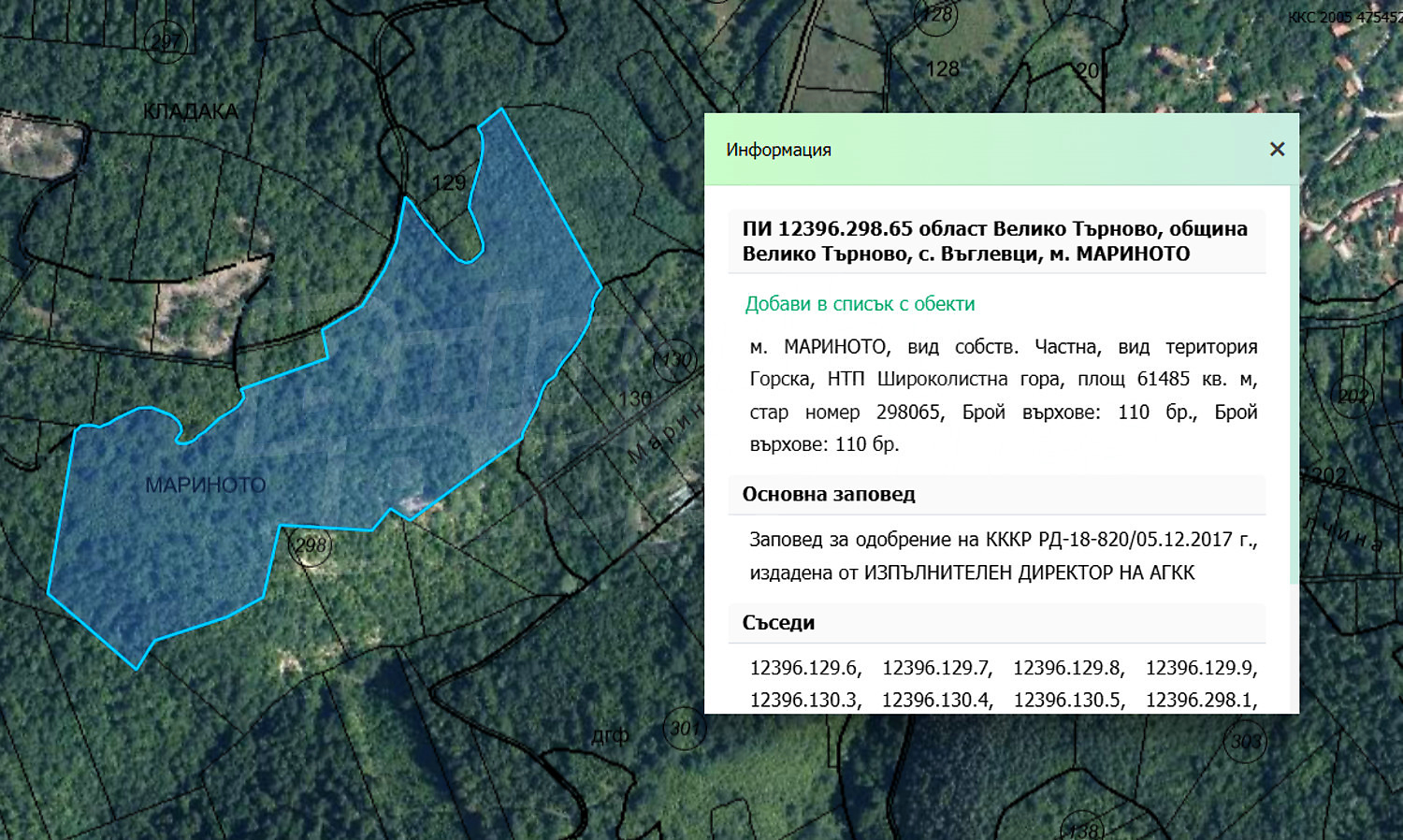The width and height of the screenshot is (1403, 840).
Task: Select the circled 297 block marker
Action: click(x=166, y=42)
